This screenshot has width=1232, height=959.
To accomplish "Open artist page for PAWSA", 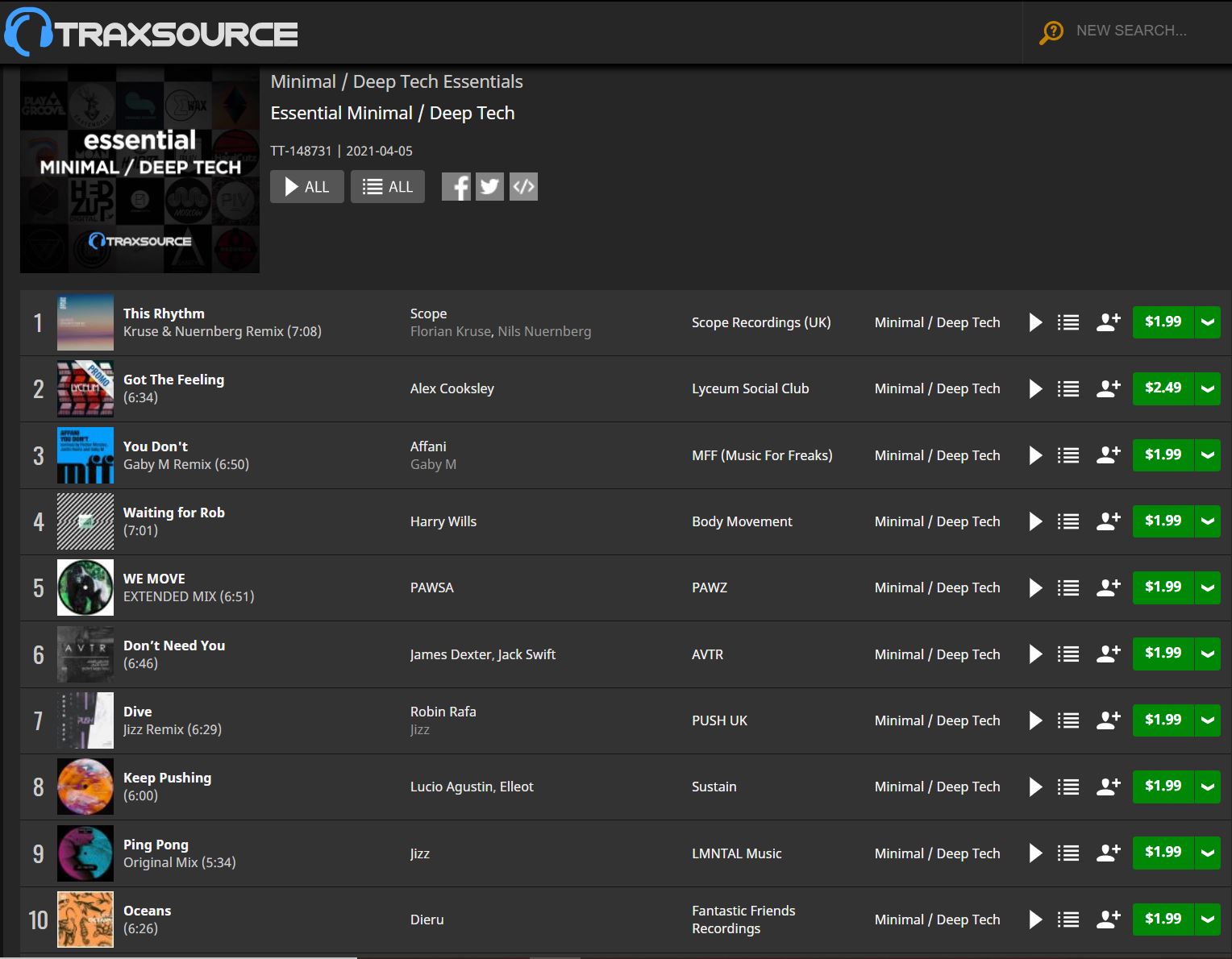I will point(432,587).
